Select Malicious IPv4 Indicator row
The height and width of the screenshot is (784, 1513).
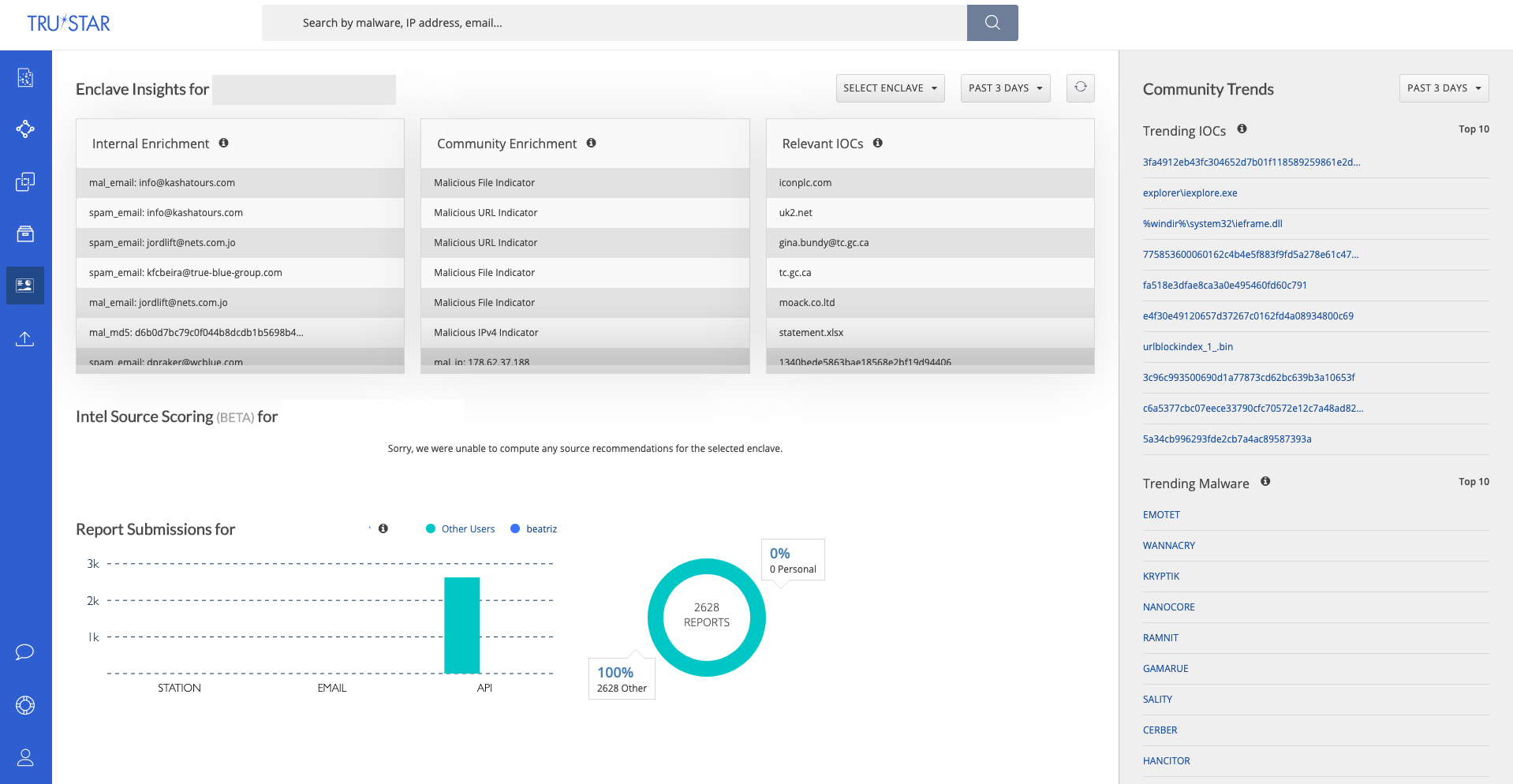(x=585, y=333)
